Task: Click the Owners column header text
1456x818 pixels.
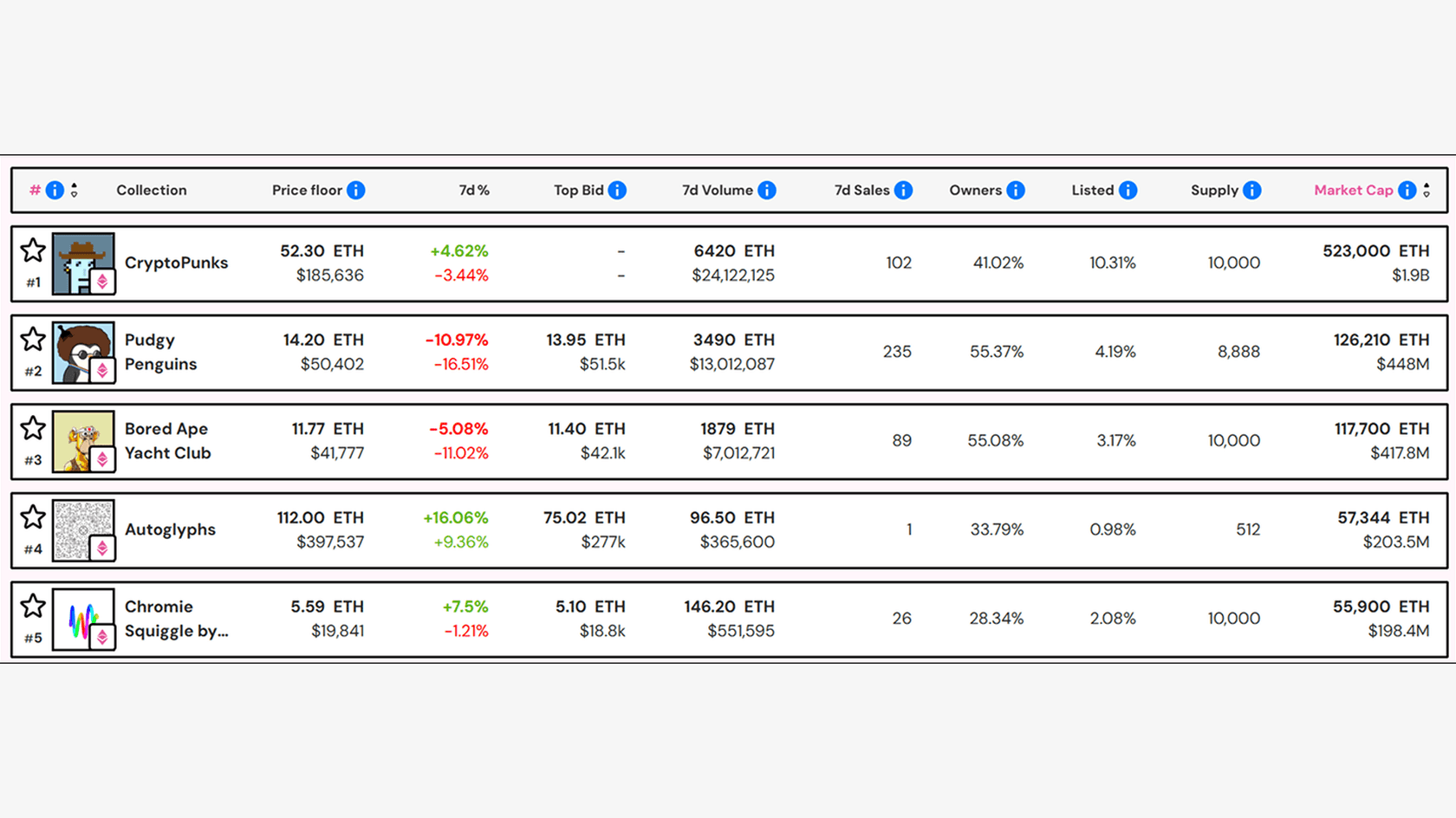Action: [975, 190]
